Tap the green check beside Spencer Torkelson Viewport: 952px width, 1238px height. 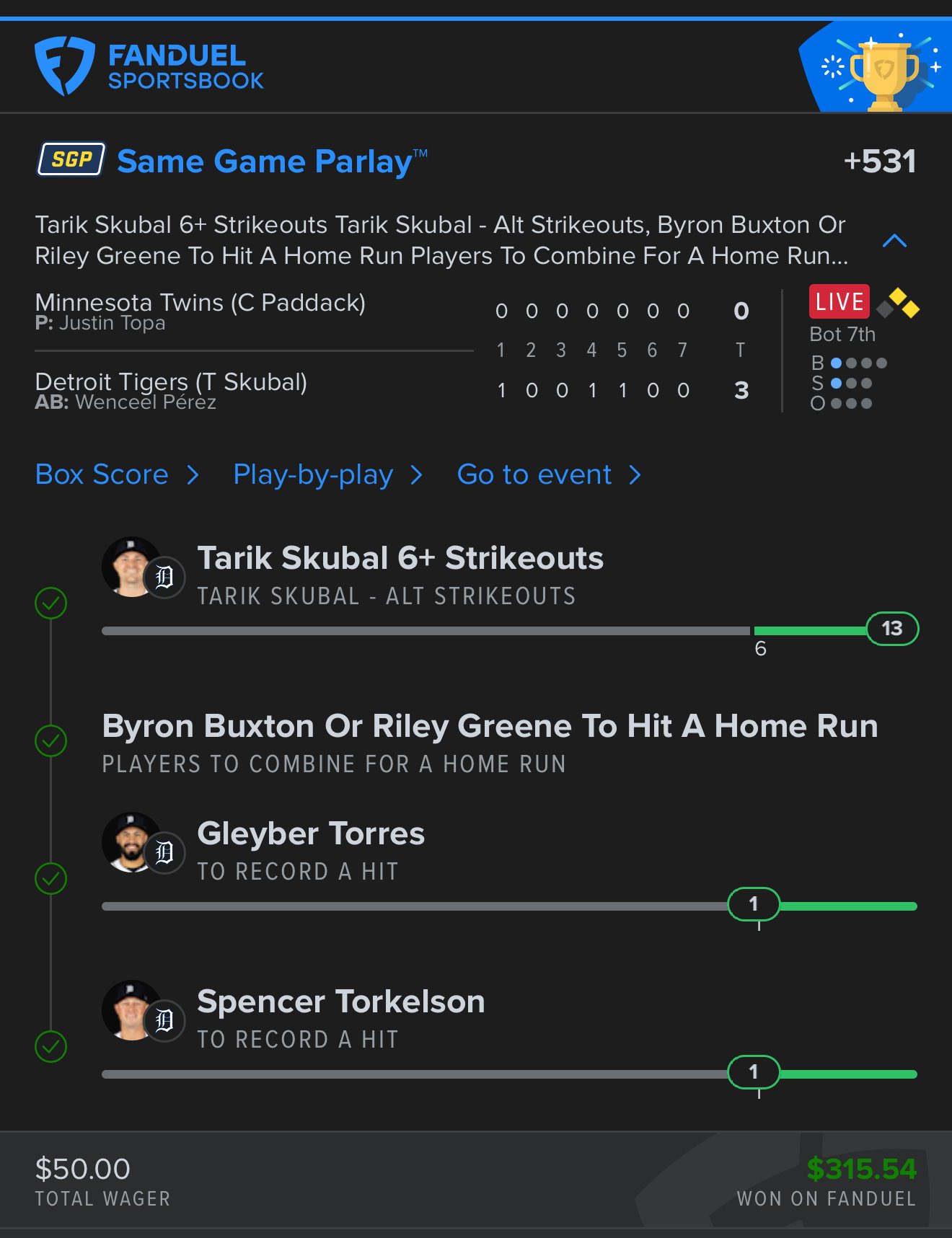[x=51, y=1046]
